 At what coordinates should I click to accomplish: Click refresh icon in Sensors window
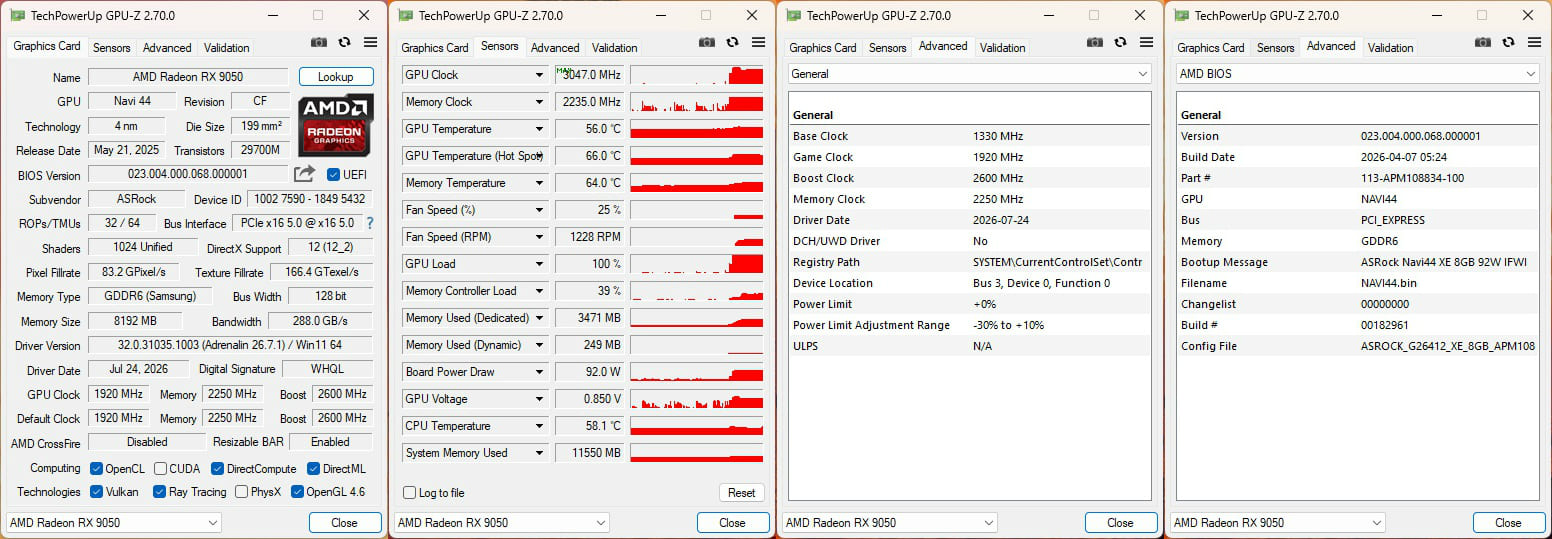pos(733,42)
